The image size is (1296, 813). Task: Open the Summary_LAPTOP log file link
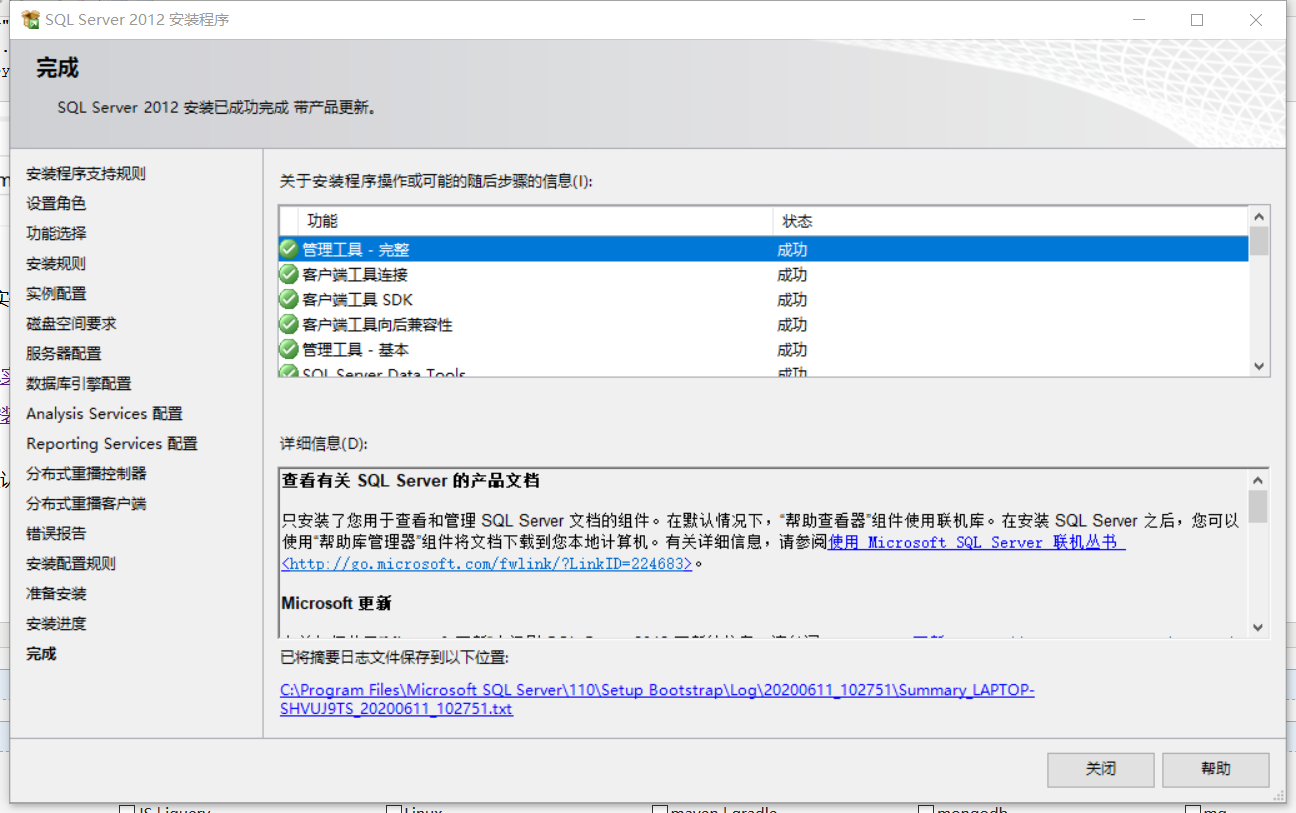pyautogui.click(x=657, y=699)
